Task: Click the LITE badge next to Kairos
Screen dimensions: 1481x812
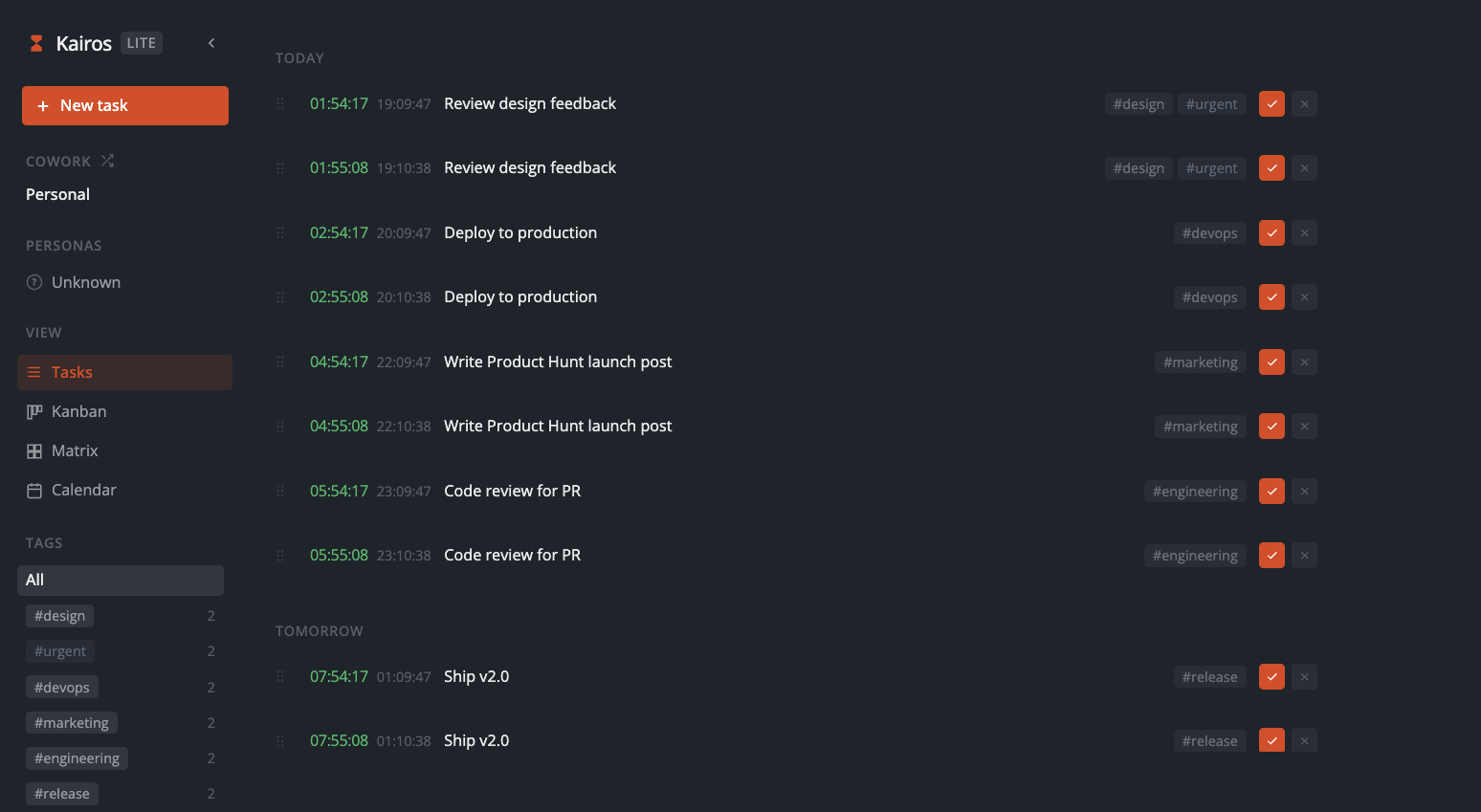Action: tap(141, 42)
